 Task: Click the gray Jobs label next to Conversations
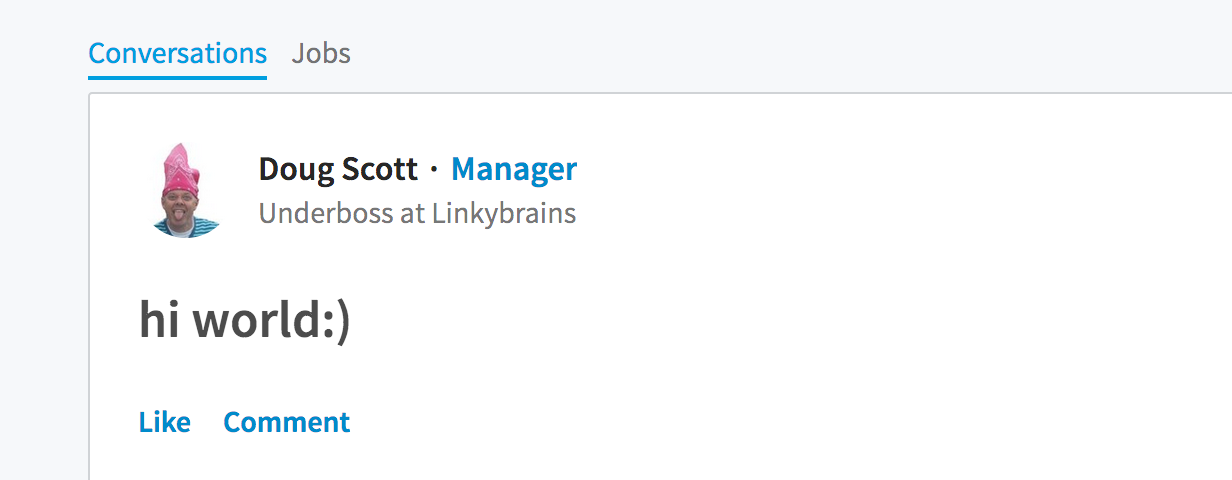(321, 53)
